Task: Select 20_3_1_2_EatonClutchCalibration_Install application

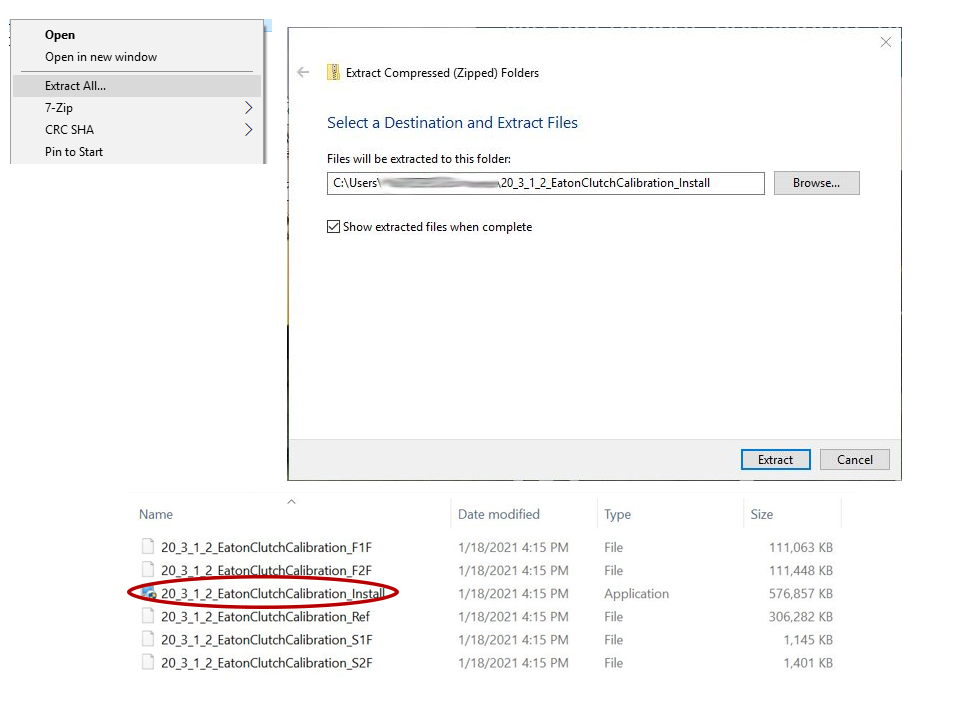Action: (273, 593)
